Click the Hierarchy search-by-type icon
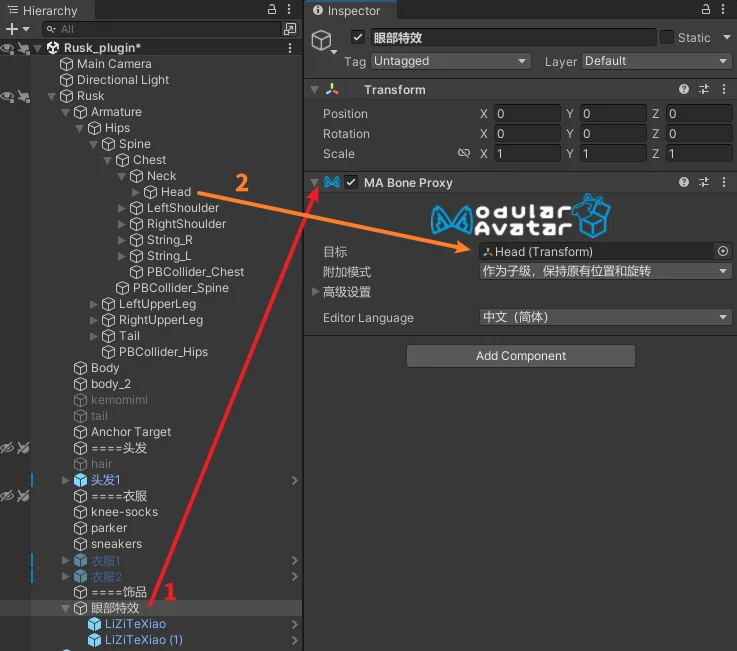The image size is (737, 651). point(290,30)
